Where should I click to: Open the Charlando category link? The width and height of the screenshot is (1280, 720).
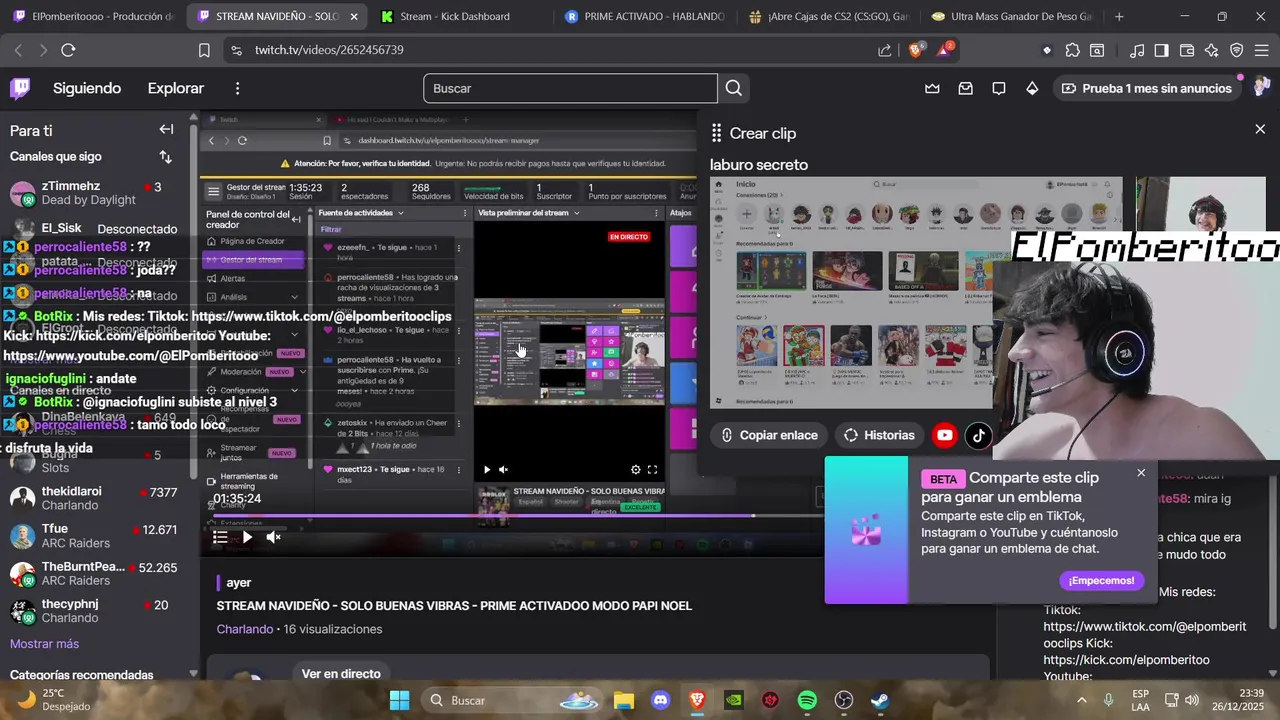(245, 629)
